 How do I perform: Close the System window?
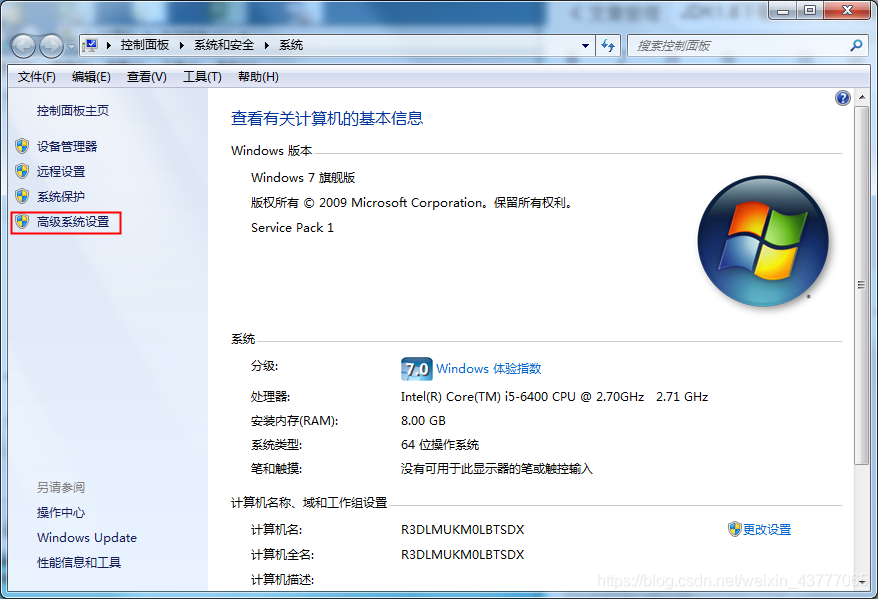(x=848, y=10)
